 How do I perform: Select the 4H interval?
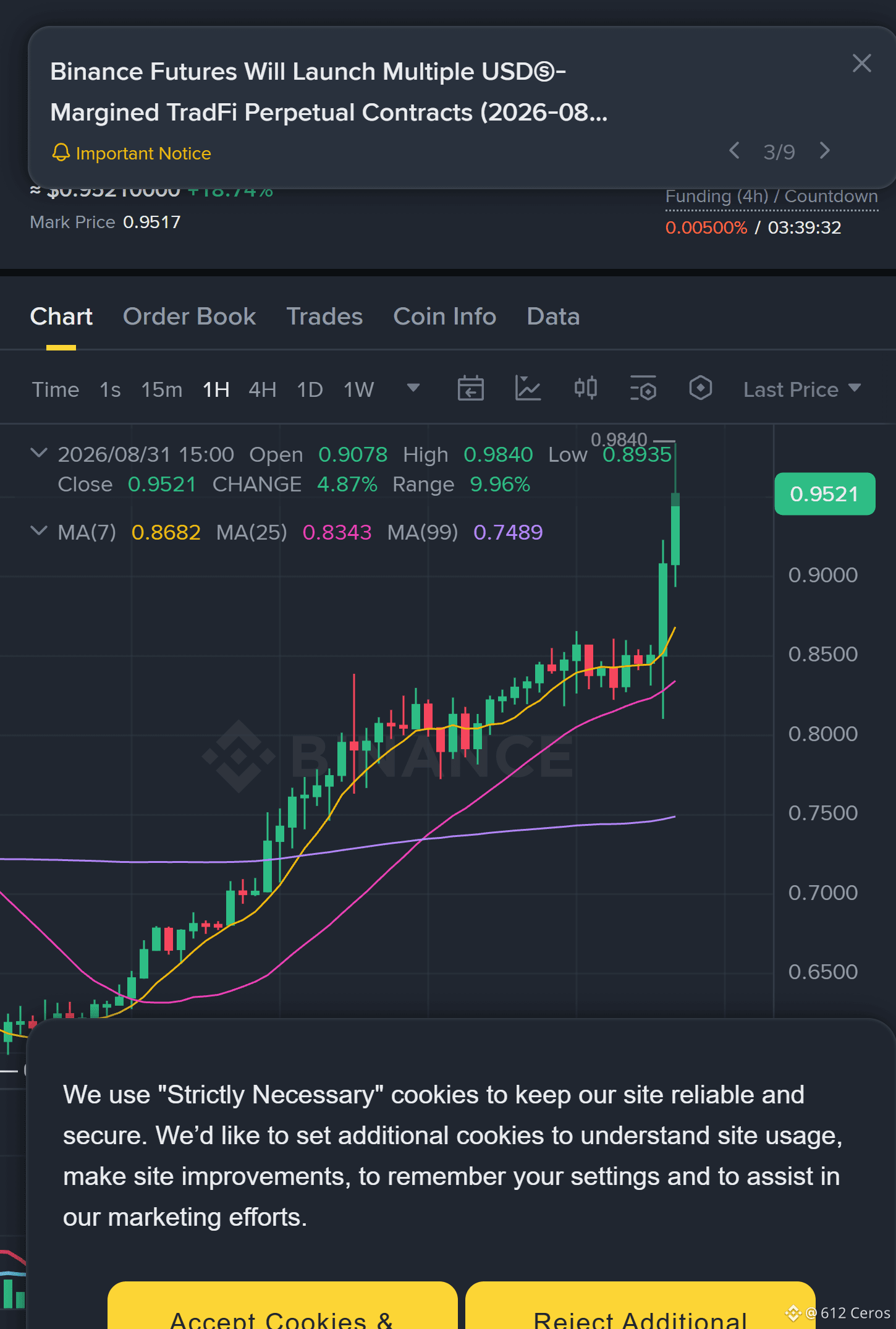click(x=263, y=389)
